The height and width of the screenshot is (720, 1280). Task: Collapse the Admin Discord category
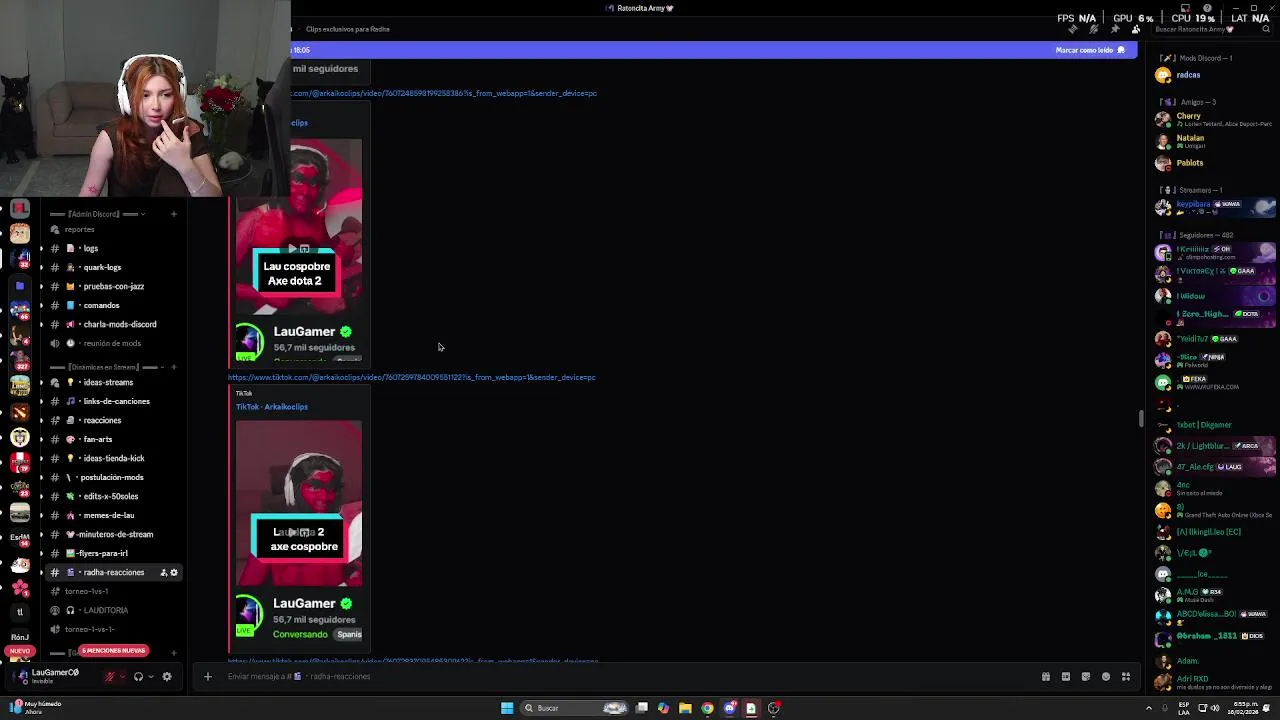(96, 214)
